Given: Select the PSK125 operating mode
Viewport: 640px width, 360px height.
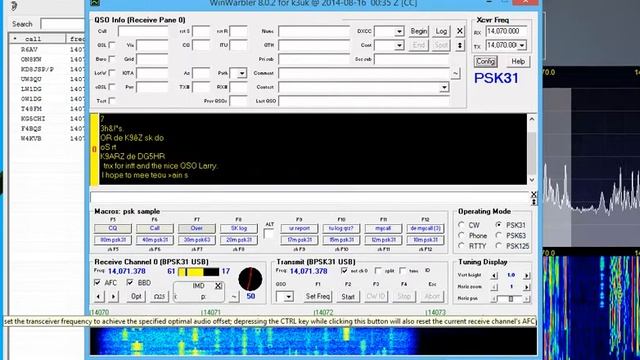Looking at the screenshot, I should pyautogui.click(x=498, y=246).
